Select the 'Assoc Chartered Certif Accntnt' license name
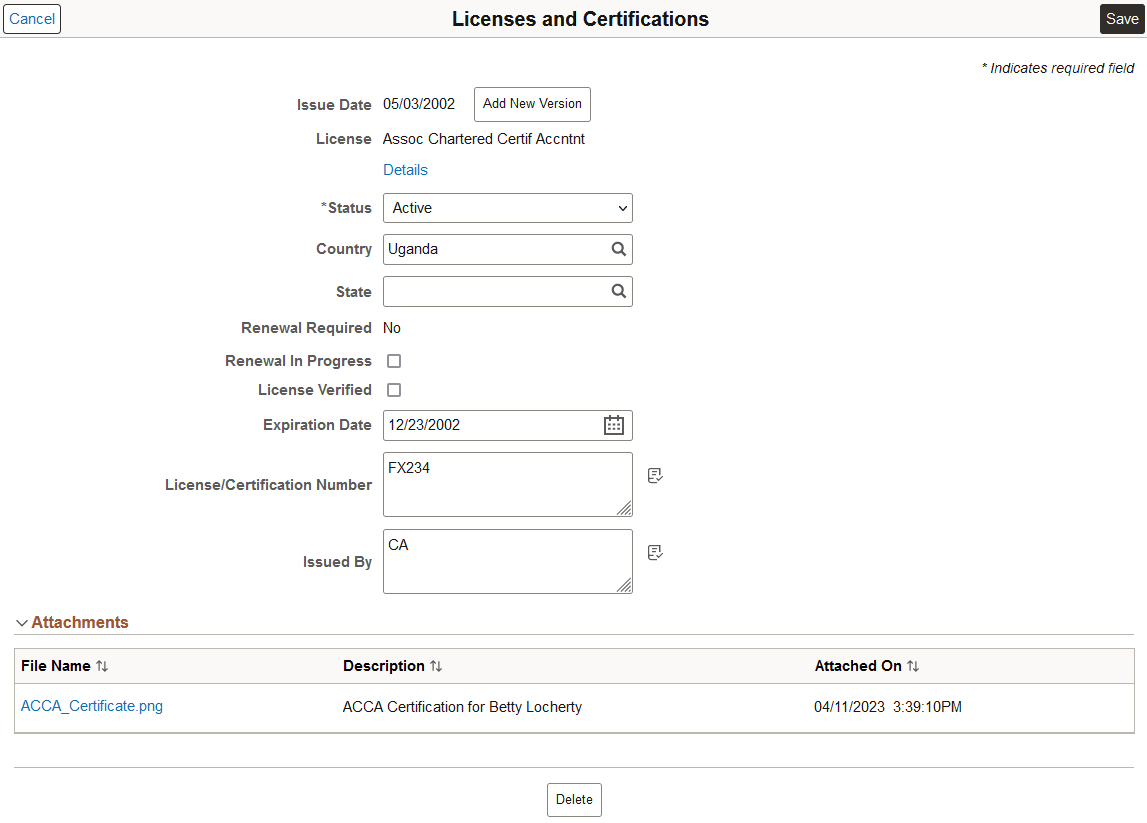Screen dimensions: 1147x823 pyautogui.click(x=484, y=139)
